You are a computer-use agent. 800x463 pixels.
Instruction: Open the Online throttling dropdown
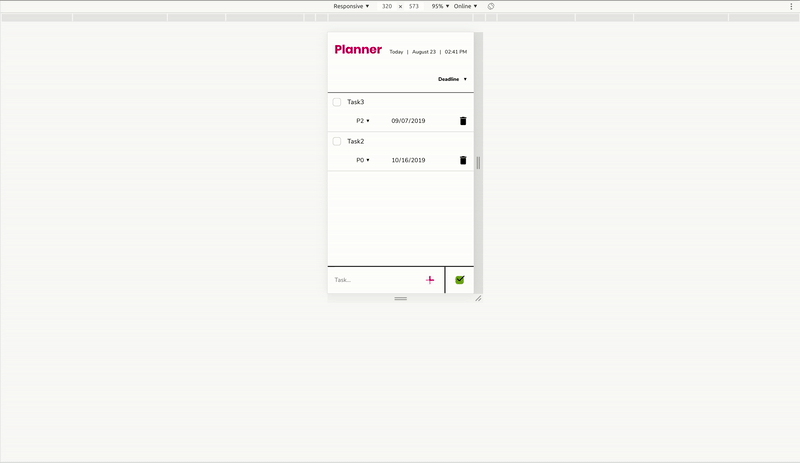(x=465, y=6)
